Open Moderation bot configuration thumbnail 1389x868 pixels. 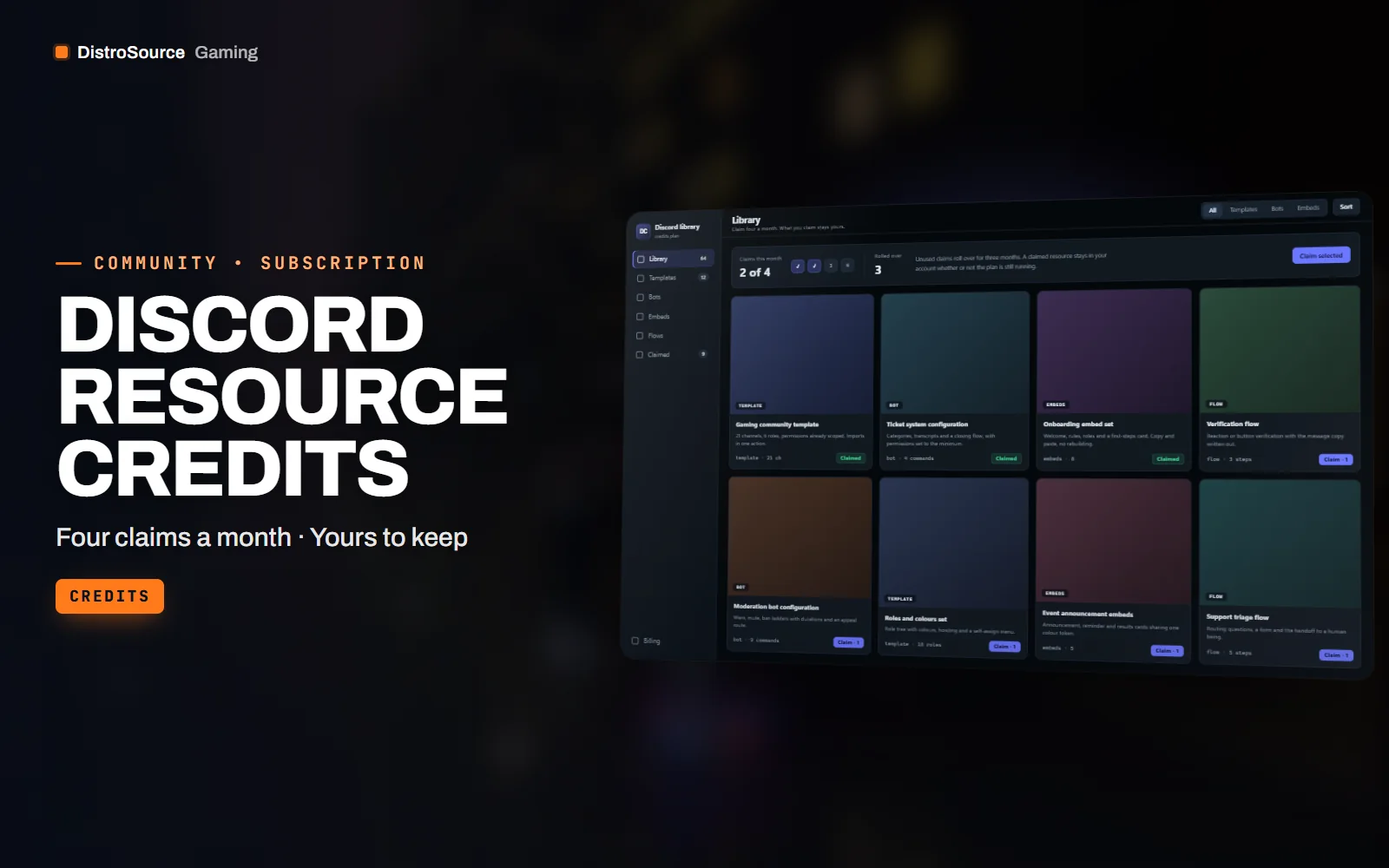800,537
